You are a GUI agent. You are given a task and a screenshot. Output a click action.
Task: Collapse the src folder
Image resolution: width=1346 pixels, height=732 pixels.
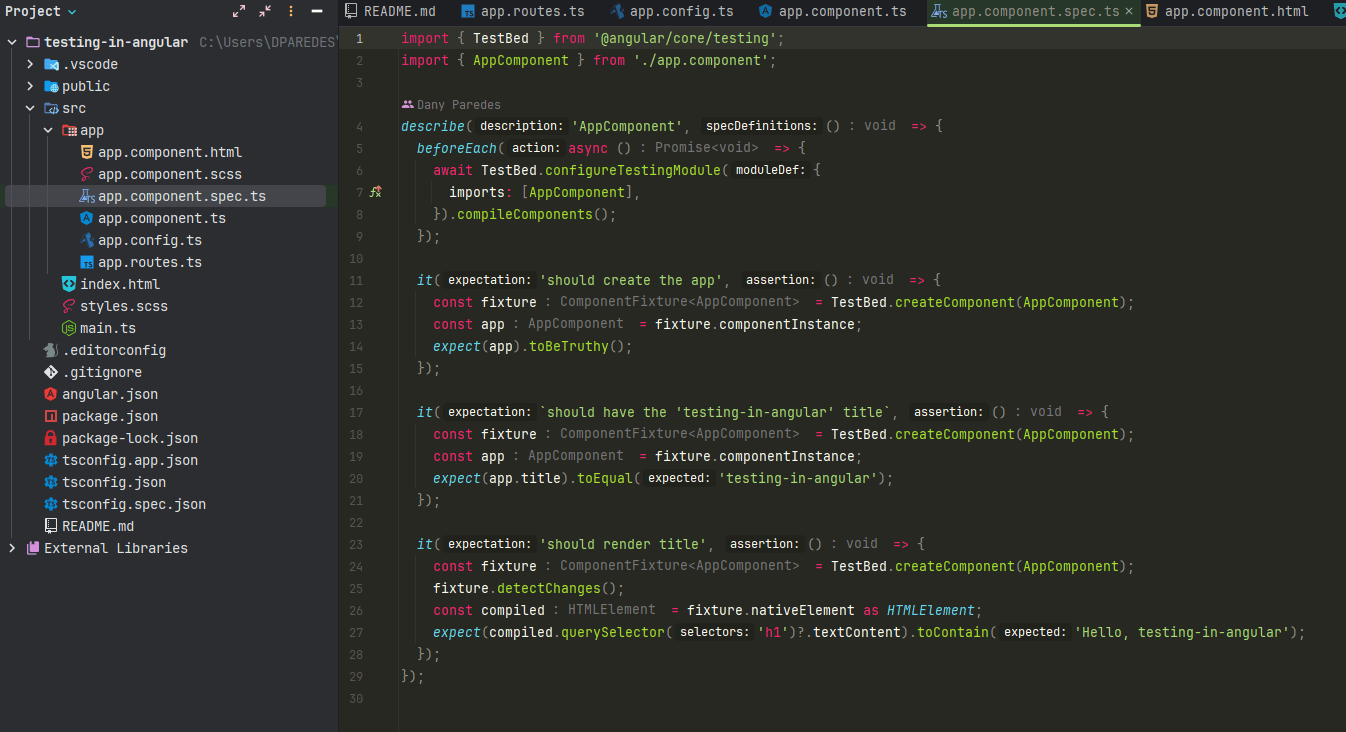pos(28,108)
